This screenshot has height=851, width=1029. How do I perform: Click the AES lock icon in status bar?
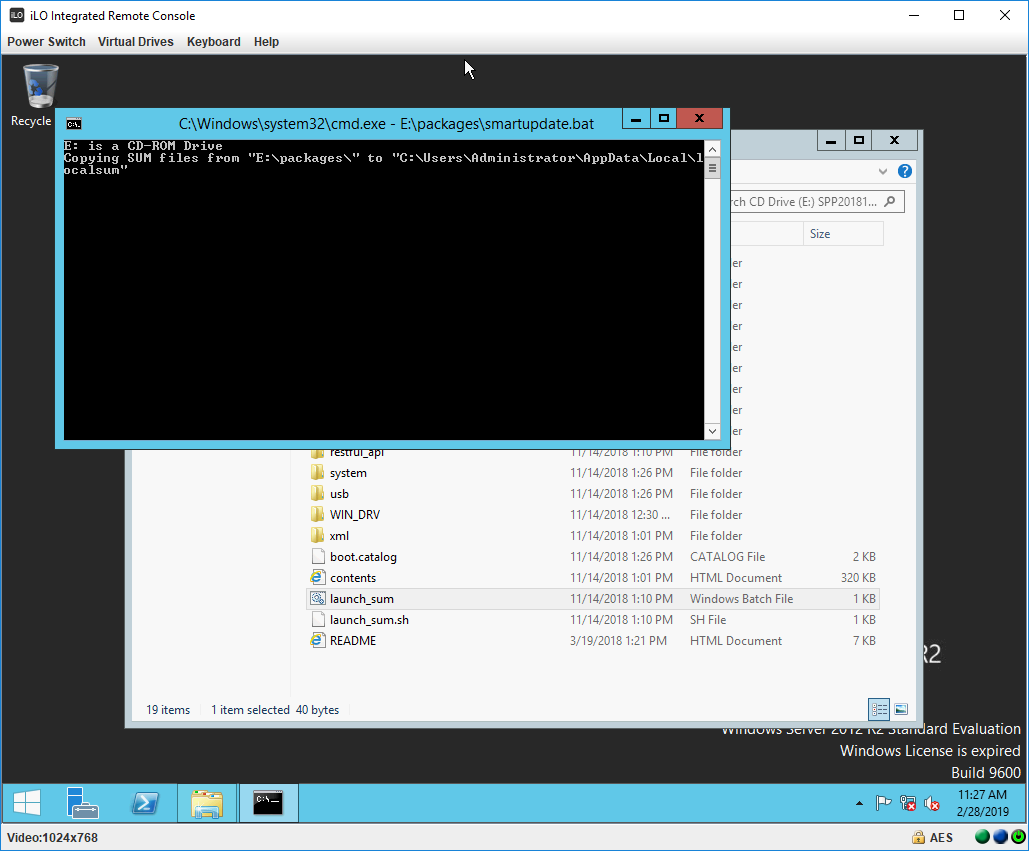[918, 837]
